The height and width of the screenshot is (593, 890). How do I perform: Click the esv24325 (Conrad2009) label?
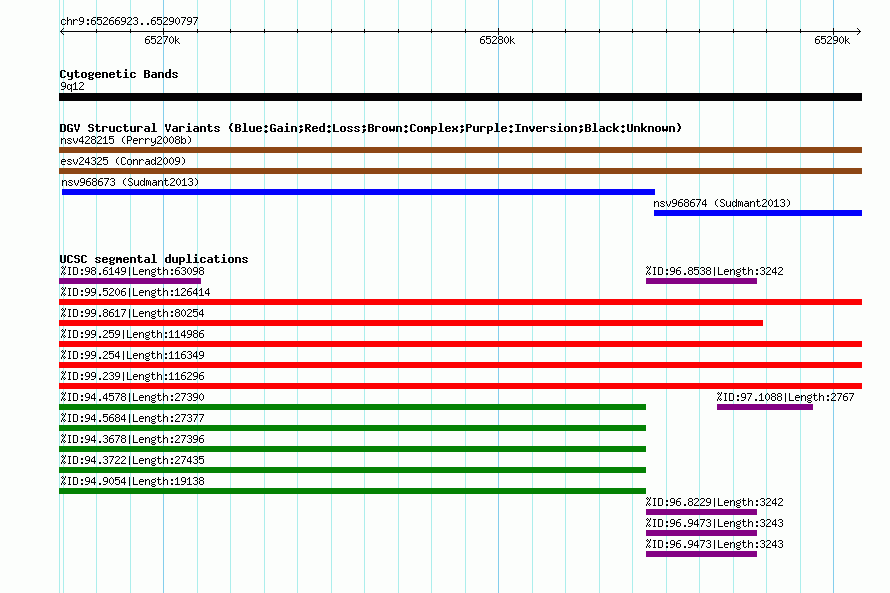tap(123, 161)
